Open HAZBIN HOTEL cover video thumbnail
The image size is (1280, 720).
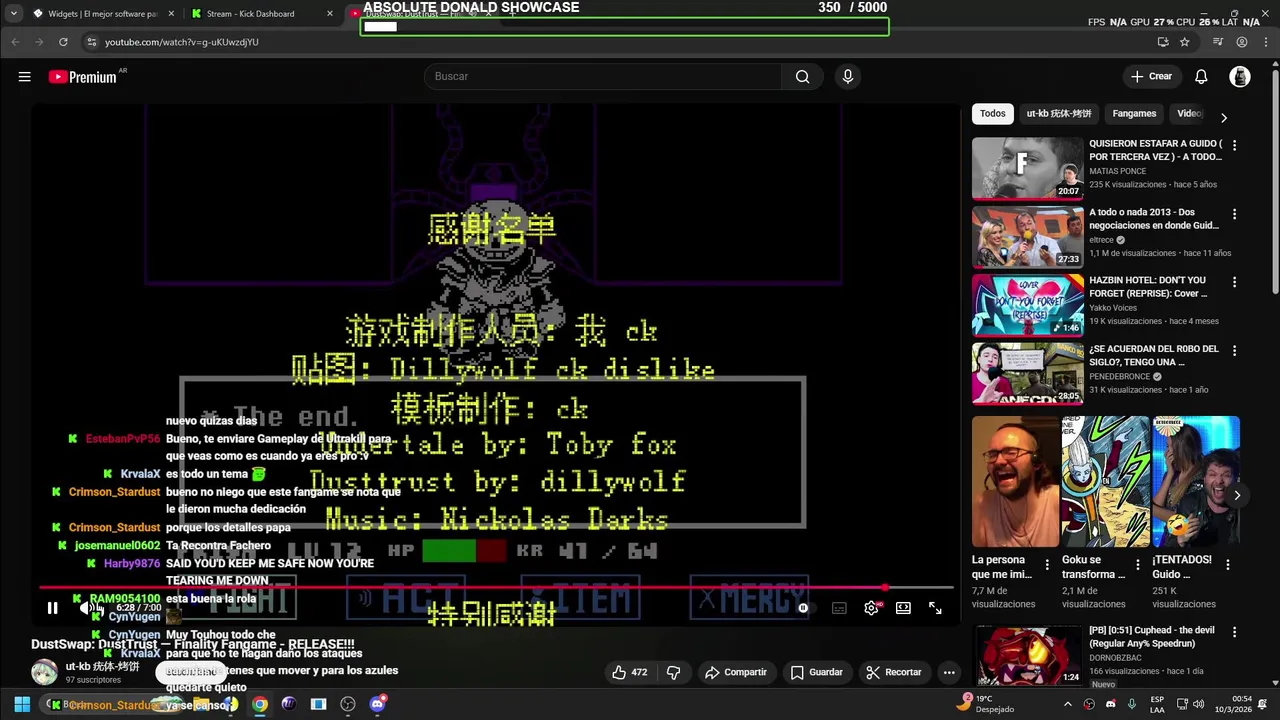click(x=1028, y=305)
